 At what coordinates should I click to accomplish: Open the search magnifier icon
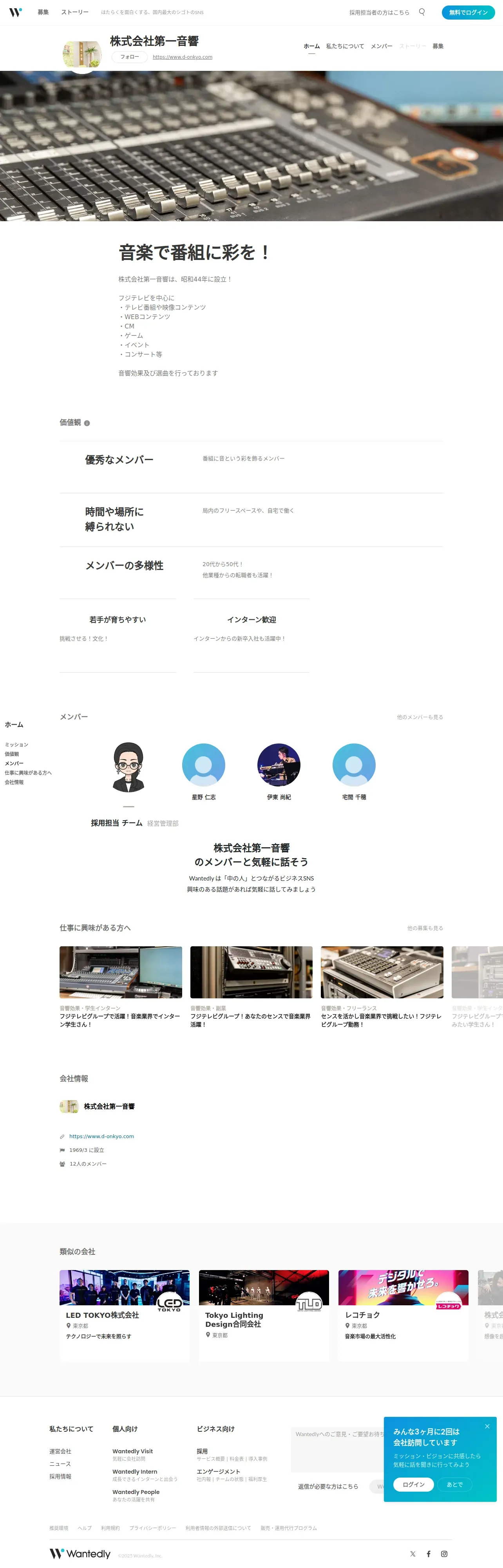(422, 12)
